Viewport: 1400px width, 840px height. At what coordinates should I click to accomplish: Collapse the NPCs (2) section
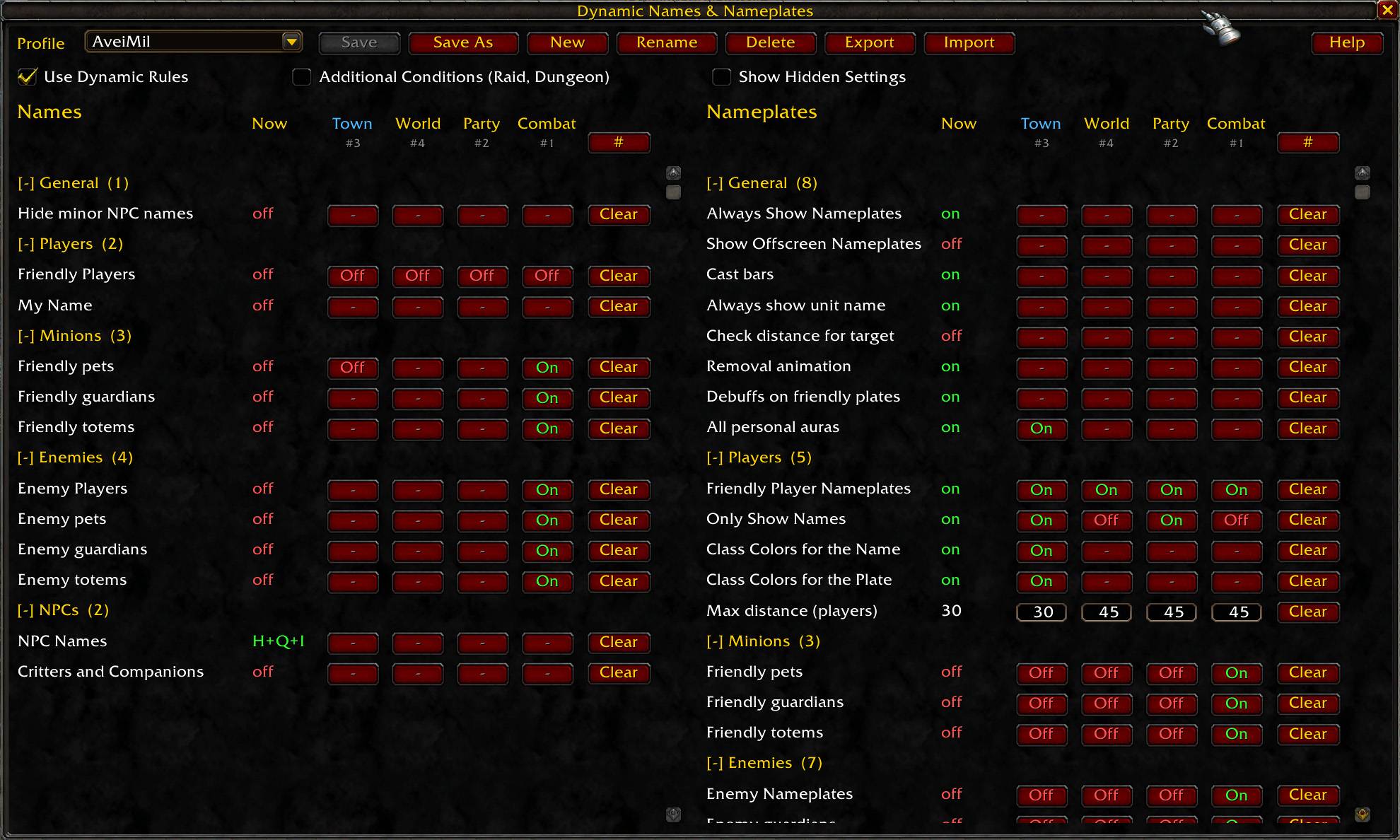63,610
